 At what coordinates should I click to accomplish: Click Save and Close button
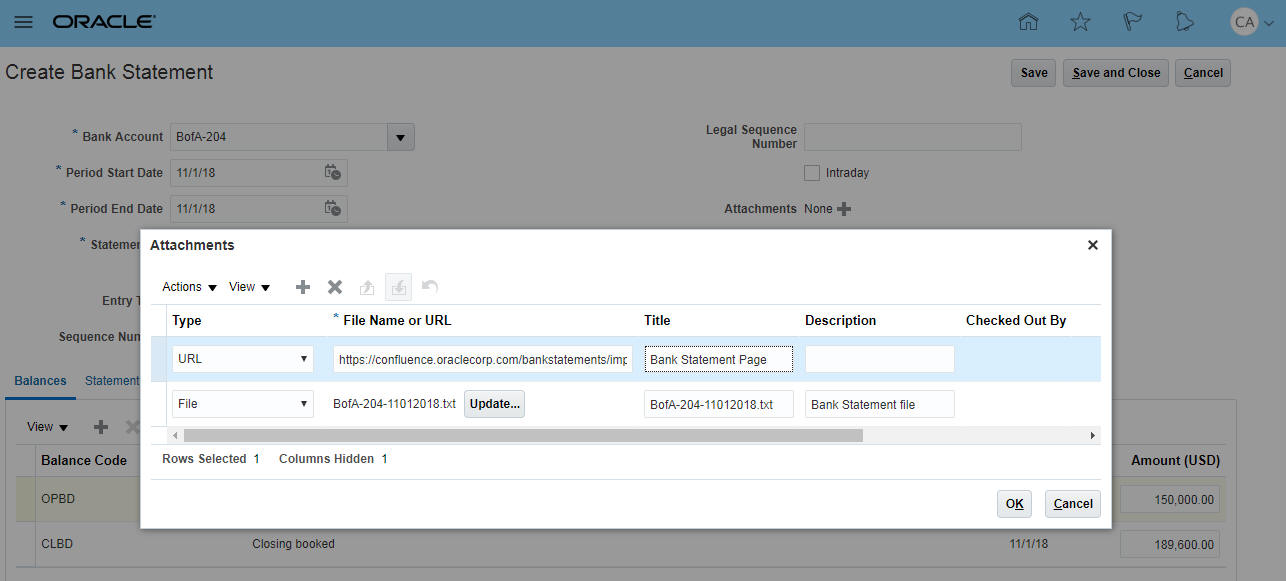(x=1116, y=73)
